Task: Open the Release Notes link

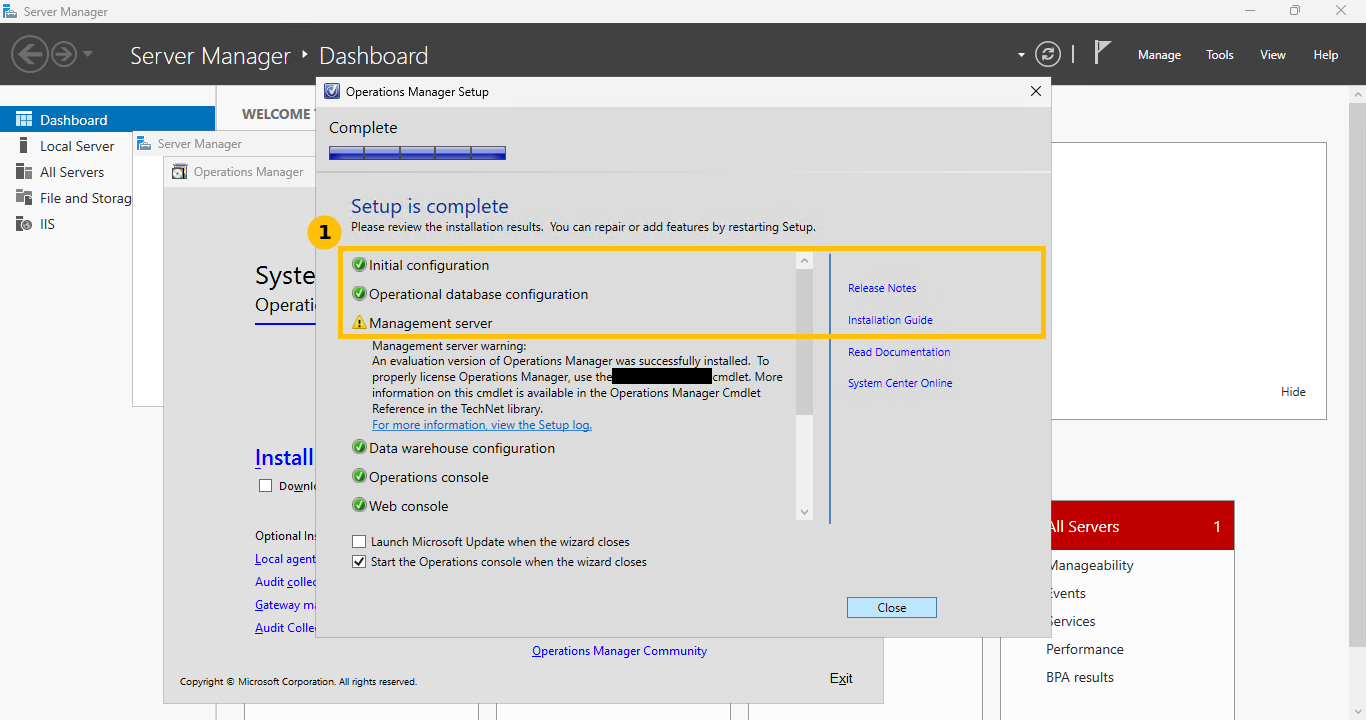Action: (882, 288)
